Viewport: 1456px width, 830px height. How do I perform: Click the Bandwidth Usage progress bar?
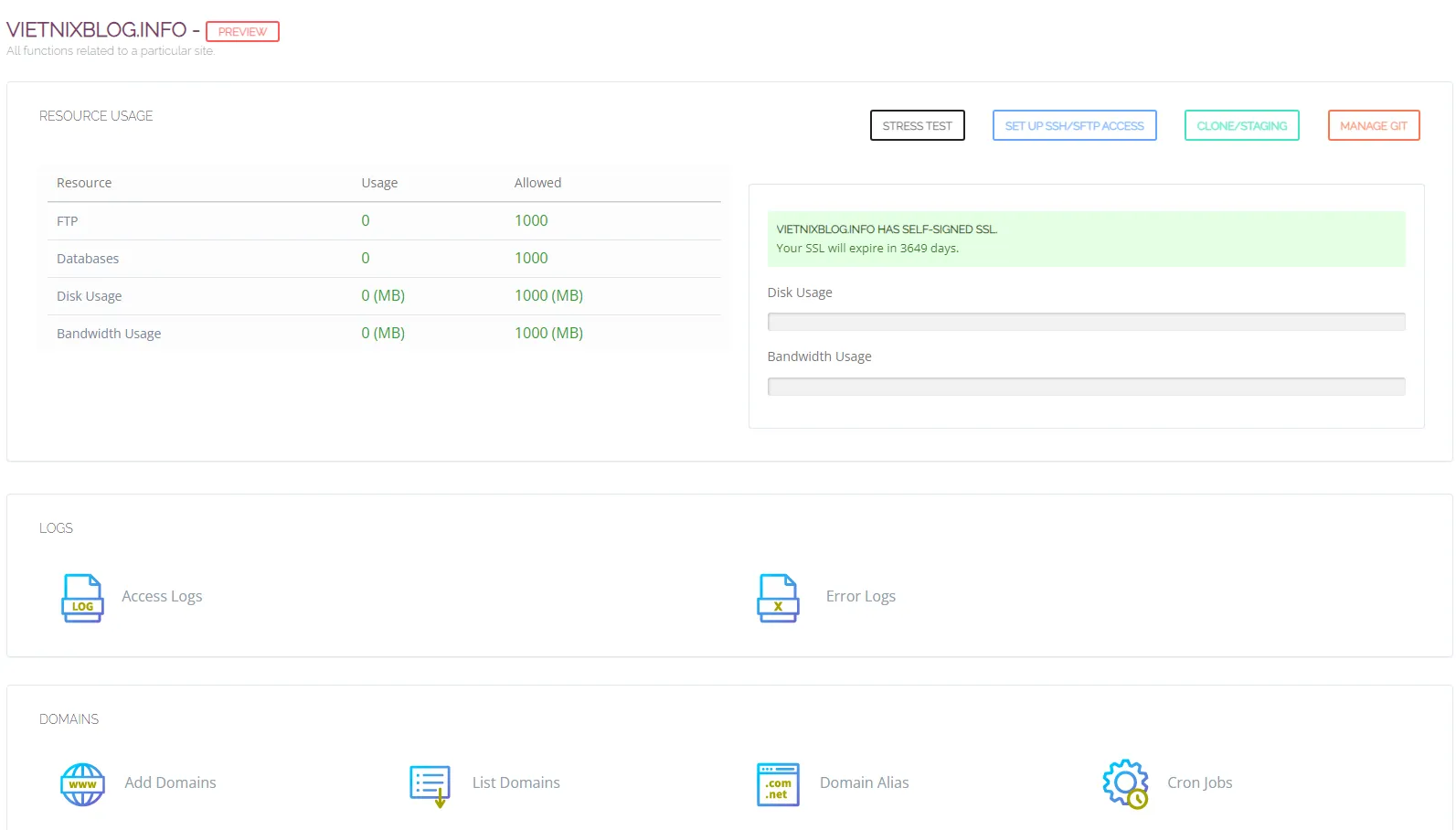pos(1086,387)
